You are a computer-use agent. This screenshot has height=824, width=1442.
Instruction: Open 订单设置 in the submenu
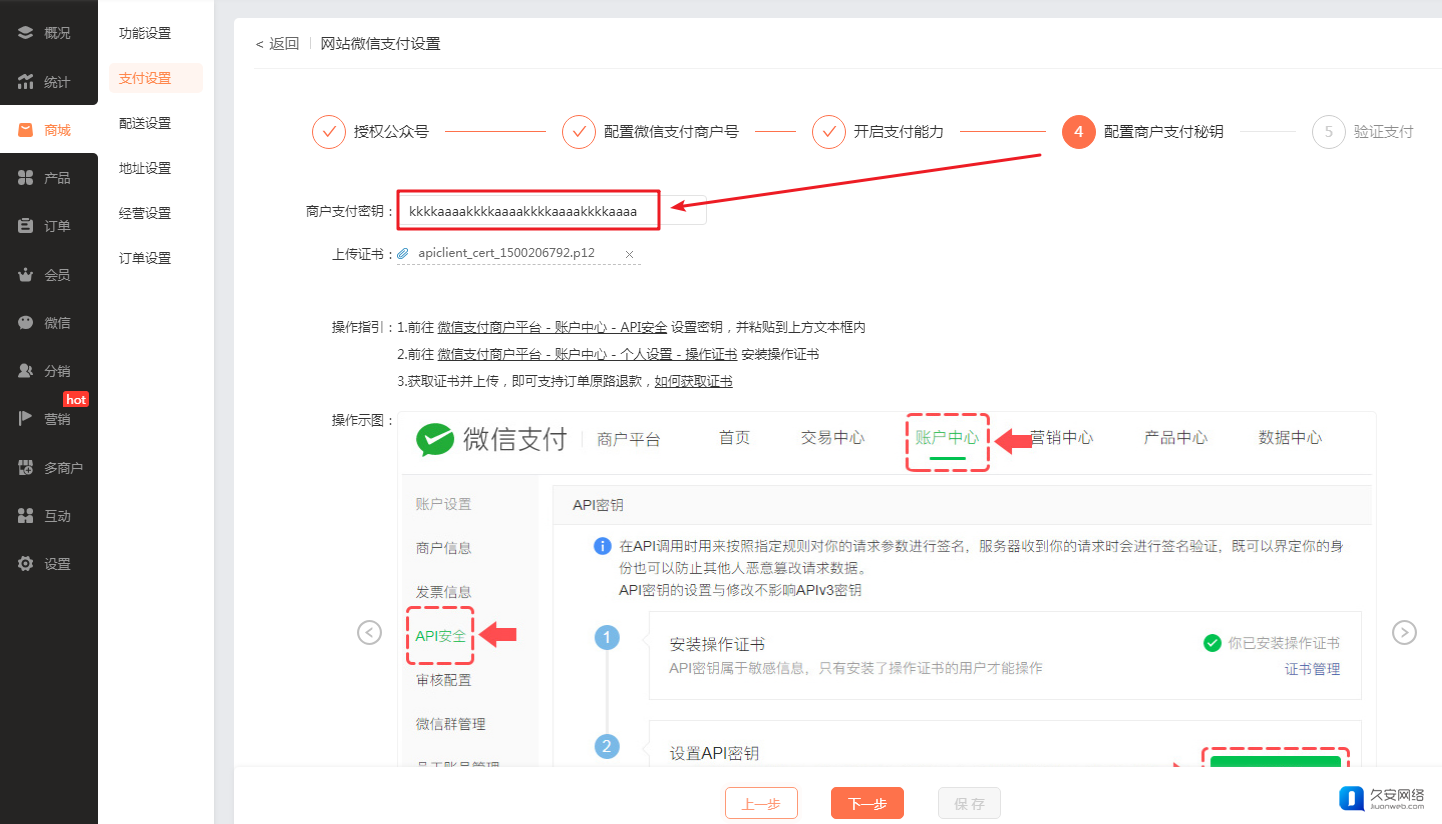point(145,258)
